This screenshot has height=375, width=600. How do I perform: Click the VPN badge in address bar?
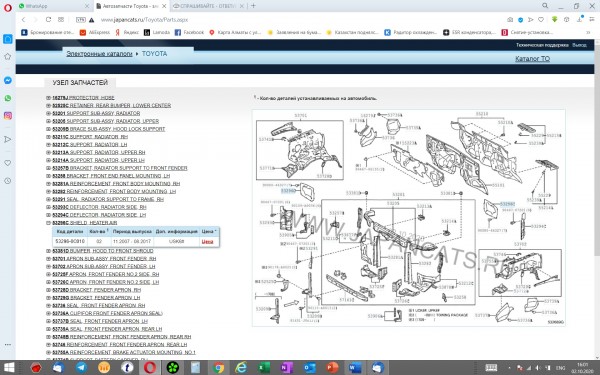coord(81,20)
